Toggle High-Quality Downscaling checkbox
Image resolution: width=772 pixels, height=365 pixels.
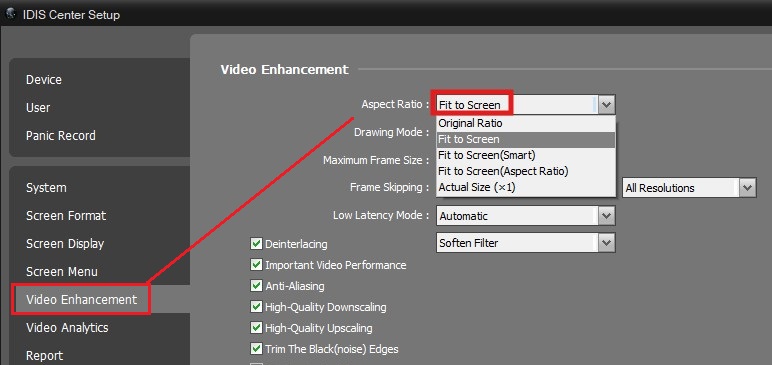pyautogui.click(x=256, y=307)
